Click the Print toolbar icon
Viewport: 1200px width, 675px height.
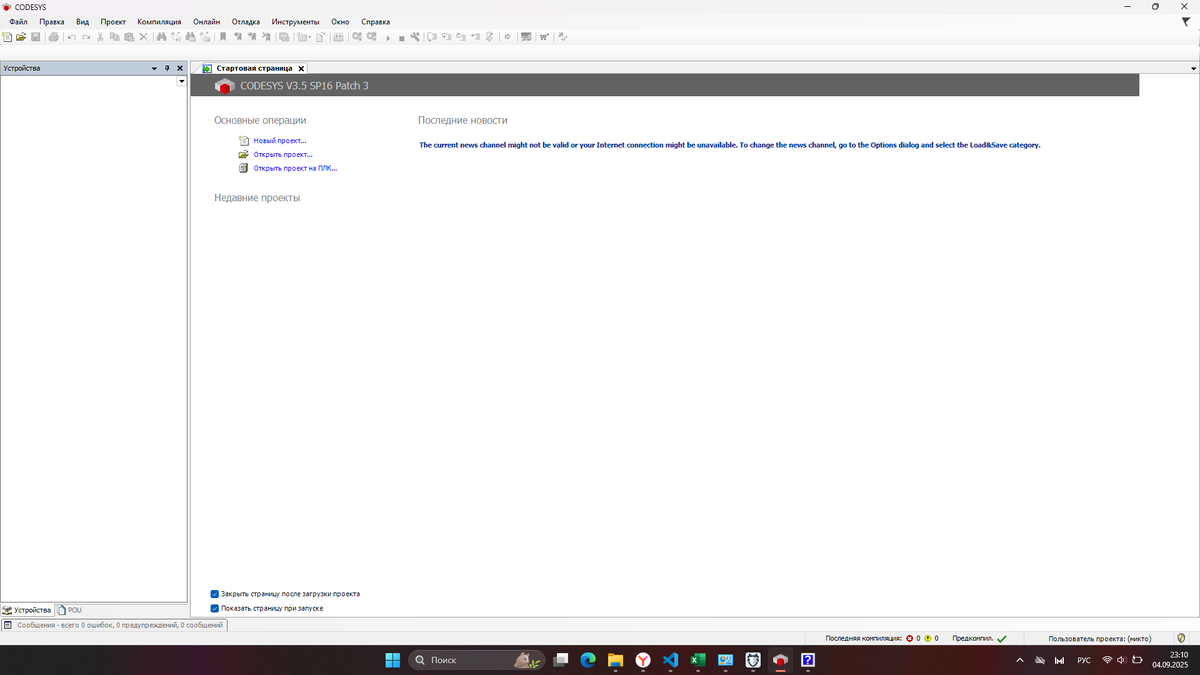point(54,37)
